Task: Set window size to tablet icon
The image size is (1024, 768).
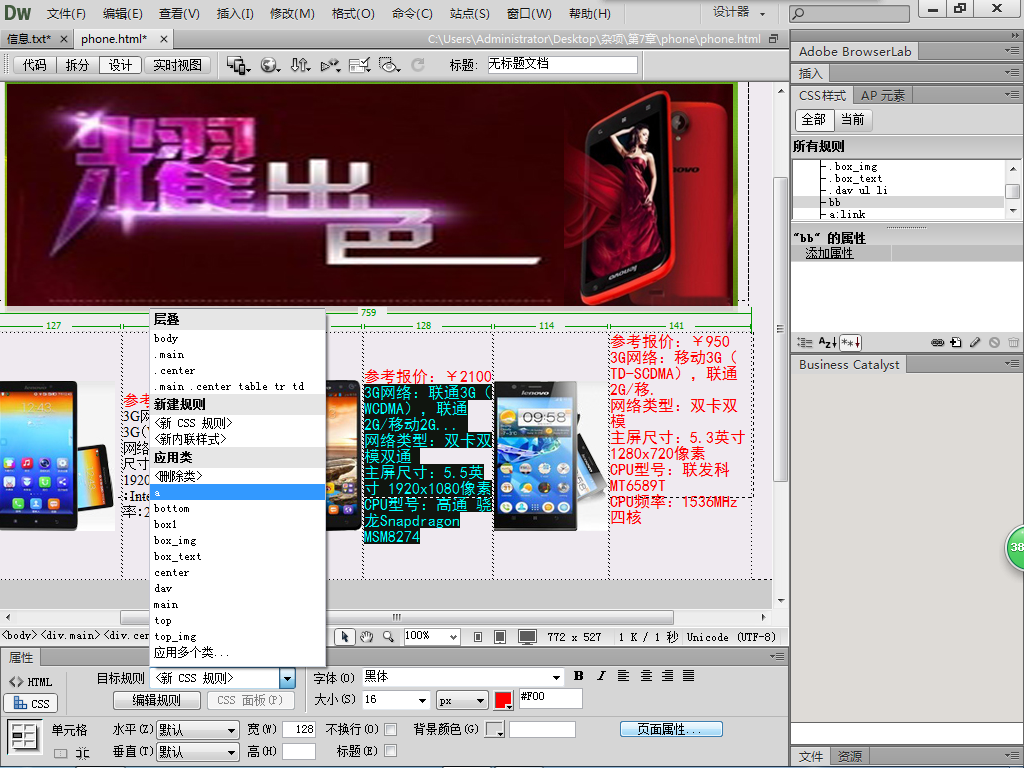Action: 500,637
